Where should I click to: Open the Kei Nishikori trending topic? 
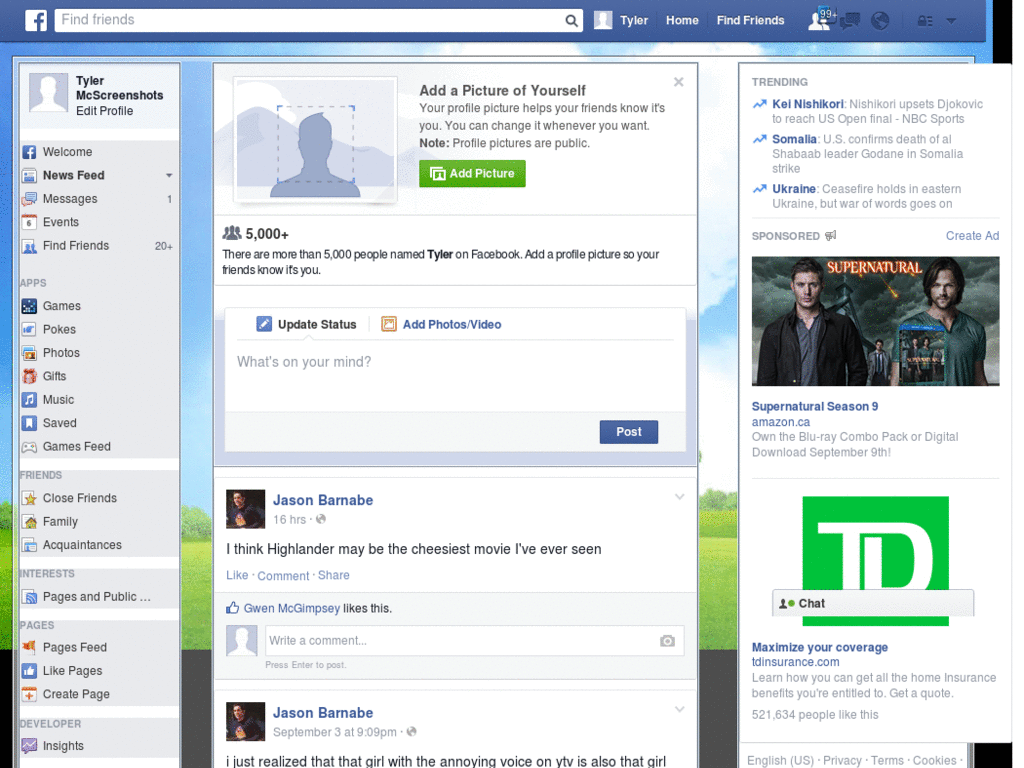808,104
